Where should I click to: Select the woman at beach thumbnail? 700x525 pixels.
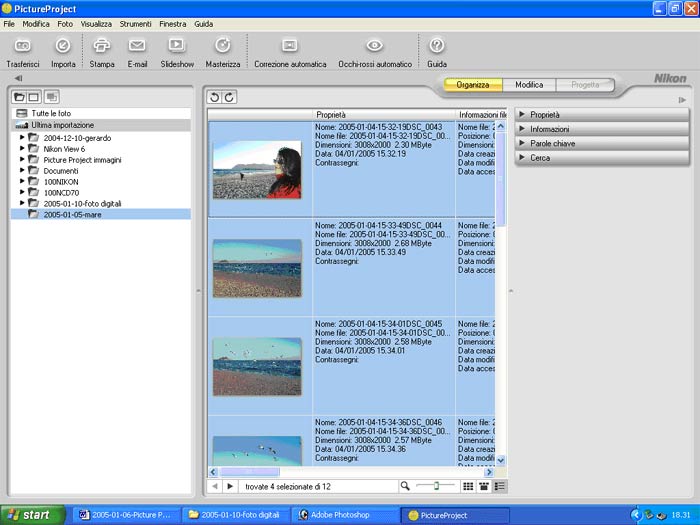click(x=257, y=170)
